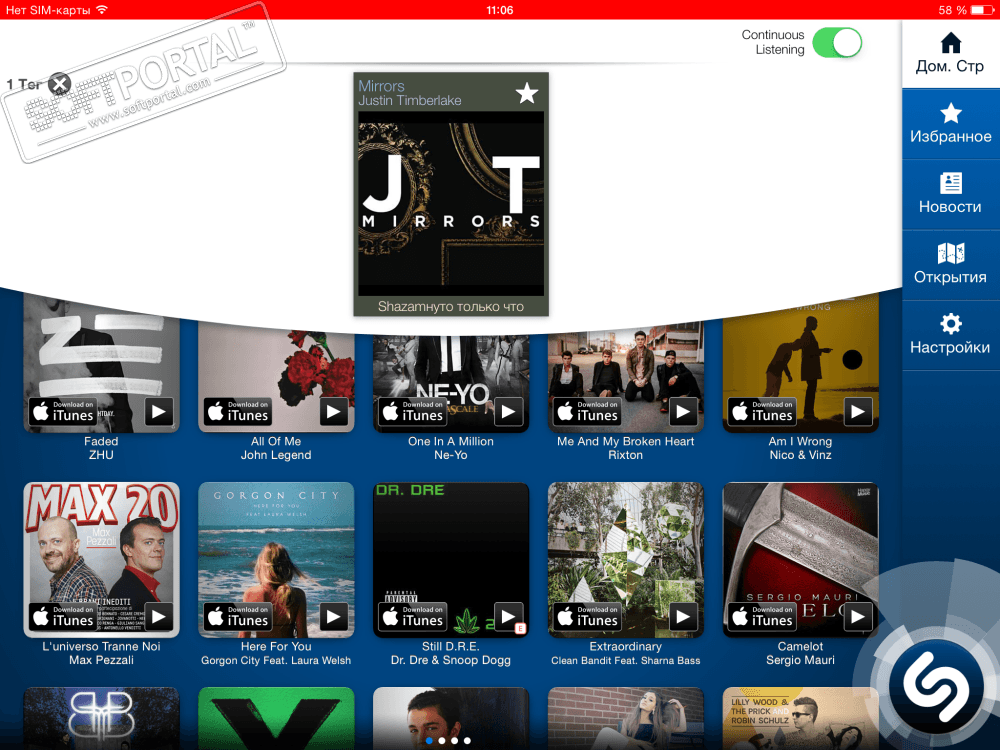Download Still D.R.E. on iTunes
The image size is (1000, 750).
pyautogui.click(x=413, y=617)
